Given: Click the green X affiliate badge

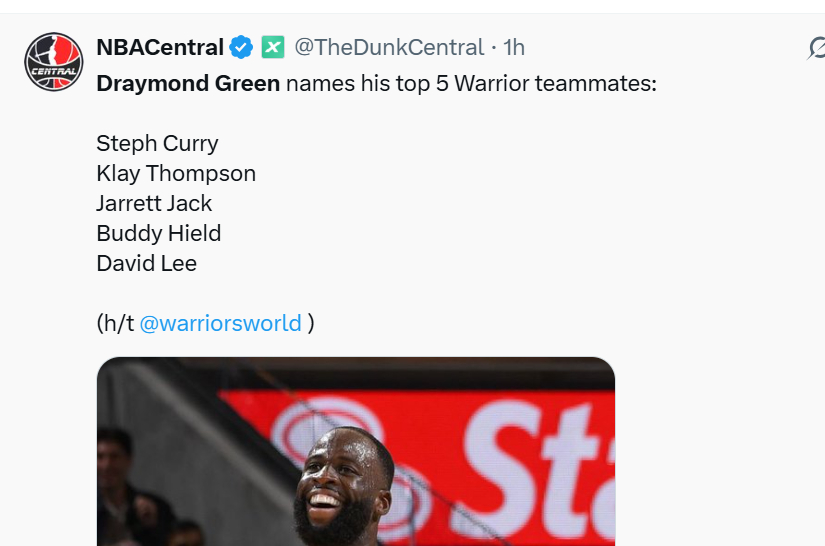Looking at the screenshot, I should pos(273,47).
